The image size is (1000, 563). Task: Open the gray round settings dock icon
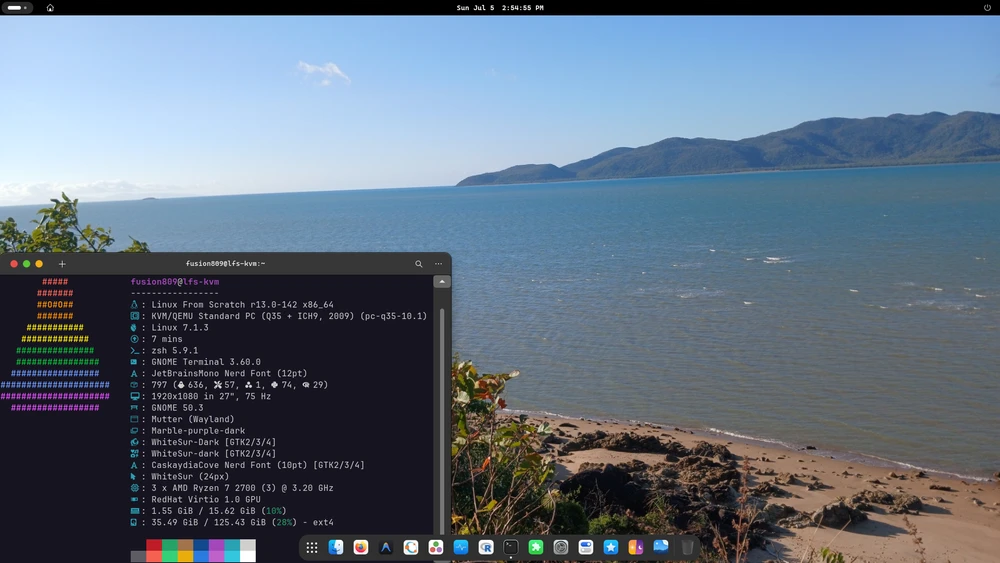point(561,547)
